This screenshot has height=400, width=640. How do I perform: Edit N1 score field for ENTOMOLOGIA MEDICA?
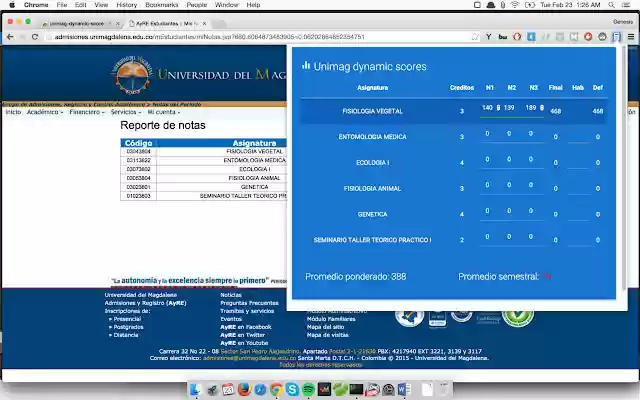point(487,134)
